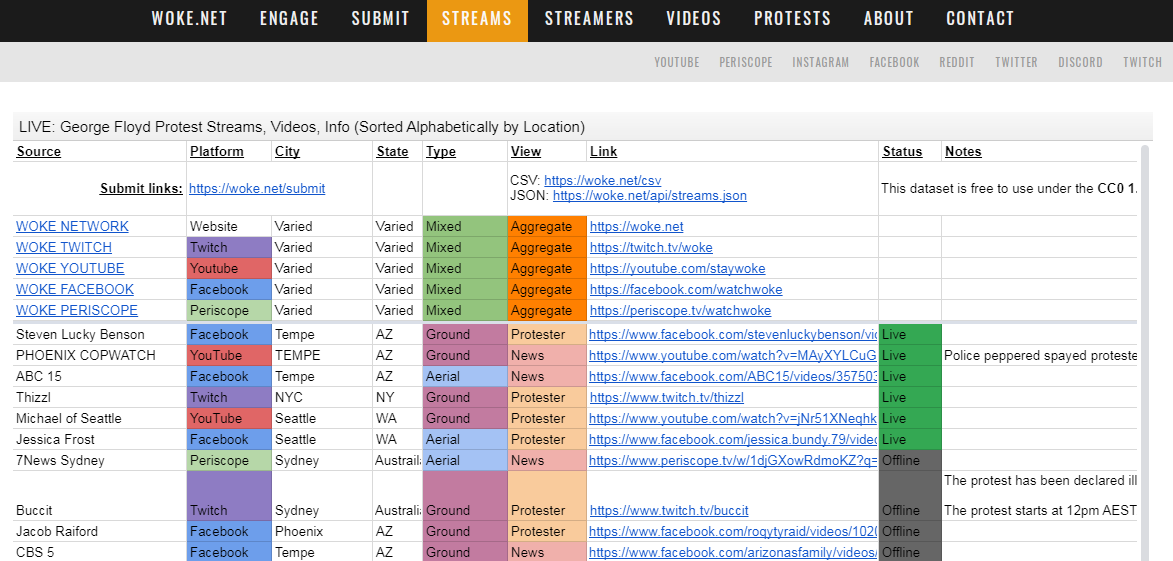Viewport: 1173px width, 561px height.
Task: Visit the REDDIT social link
Action: [957, 62]
